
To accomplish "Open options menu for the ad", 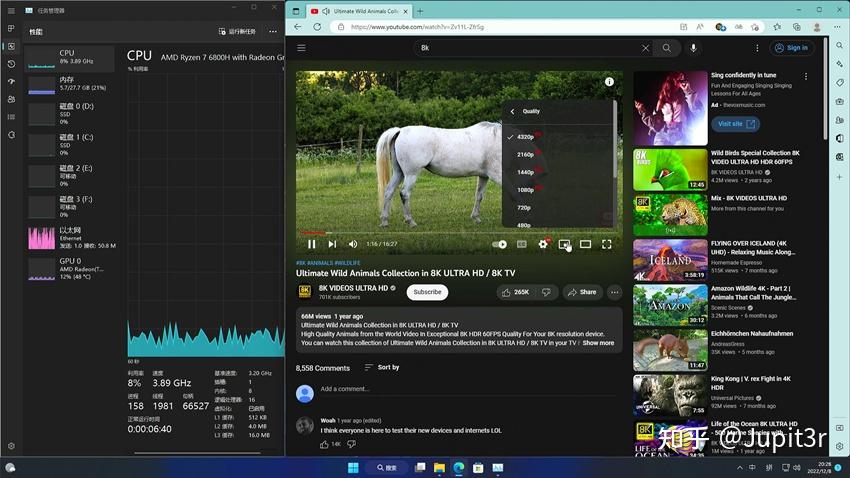I will (806, 76).
